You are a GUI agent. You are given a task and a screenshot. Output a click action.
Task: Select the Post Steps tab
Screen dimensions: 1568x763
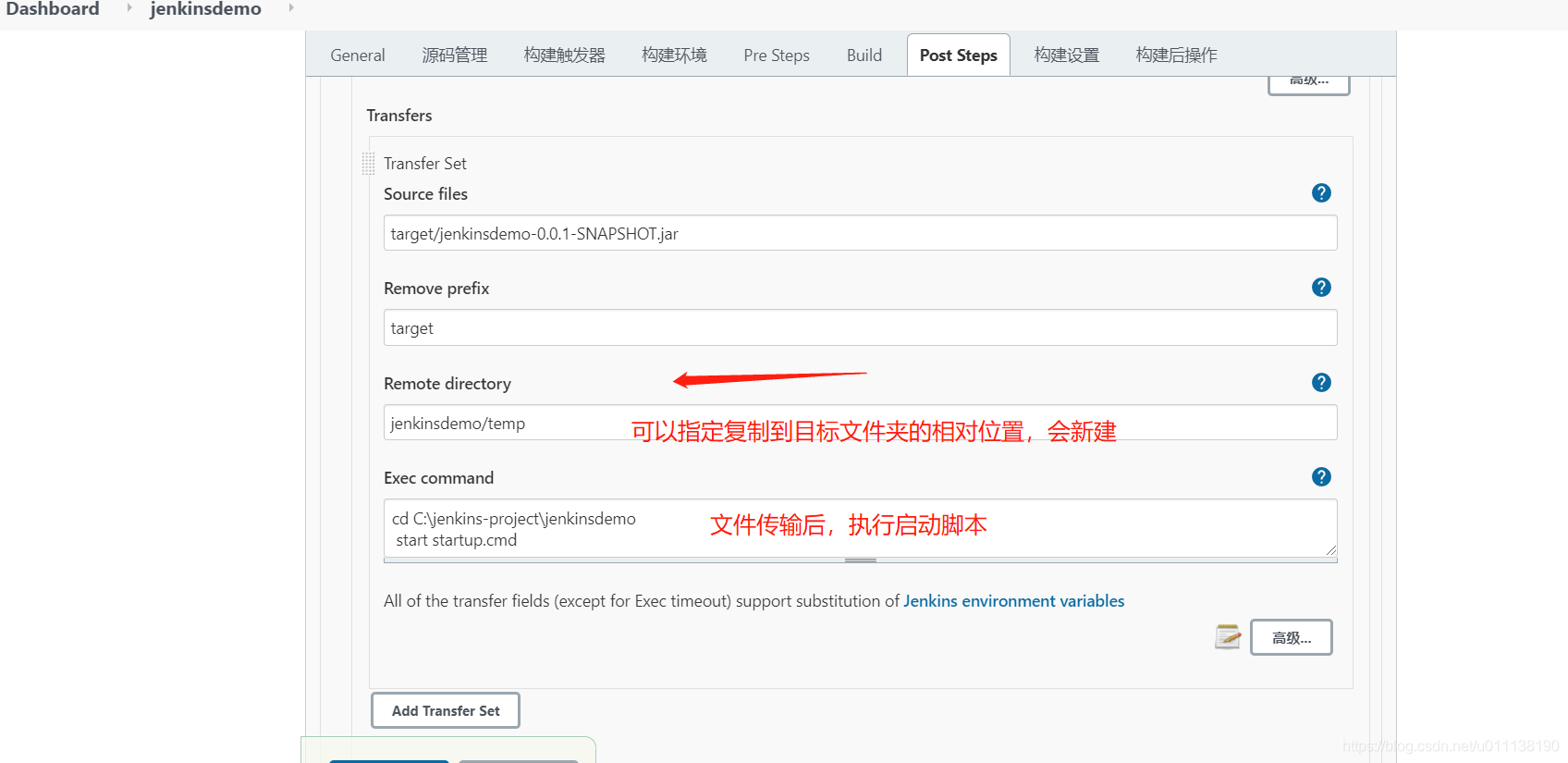[x=959, y=55]
